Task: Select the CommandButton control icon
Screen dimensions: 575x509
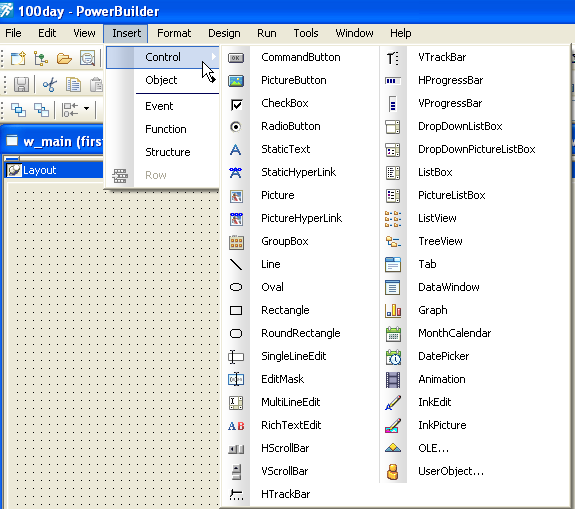Action: point(236,58)
